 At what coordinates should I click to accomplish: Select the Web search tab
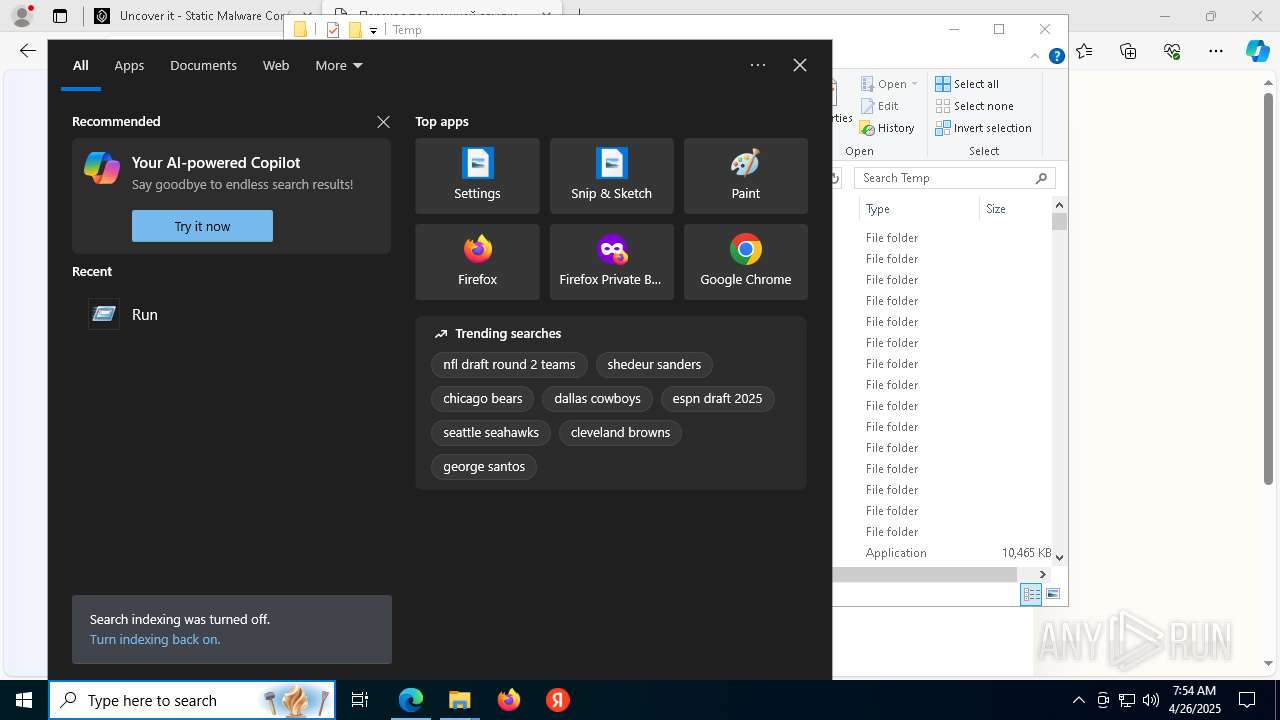click(276, 66)
